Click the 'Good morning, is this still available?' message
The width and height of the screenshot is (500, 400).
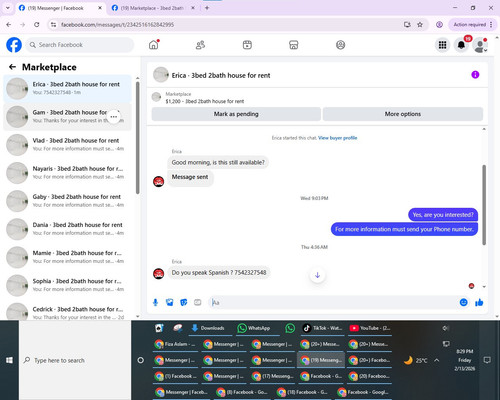pyautogui.click(x=218, y=162)
